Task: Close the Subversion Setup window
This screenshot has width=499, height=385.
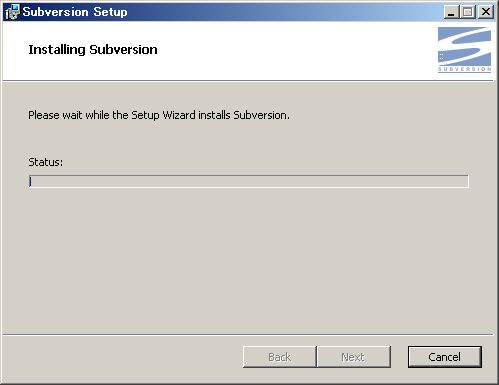Action: click(486, 12)
